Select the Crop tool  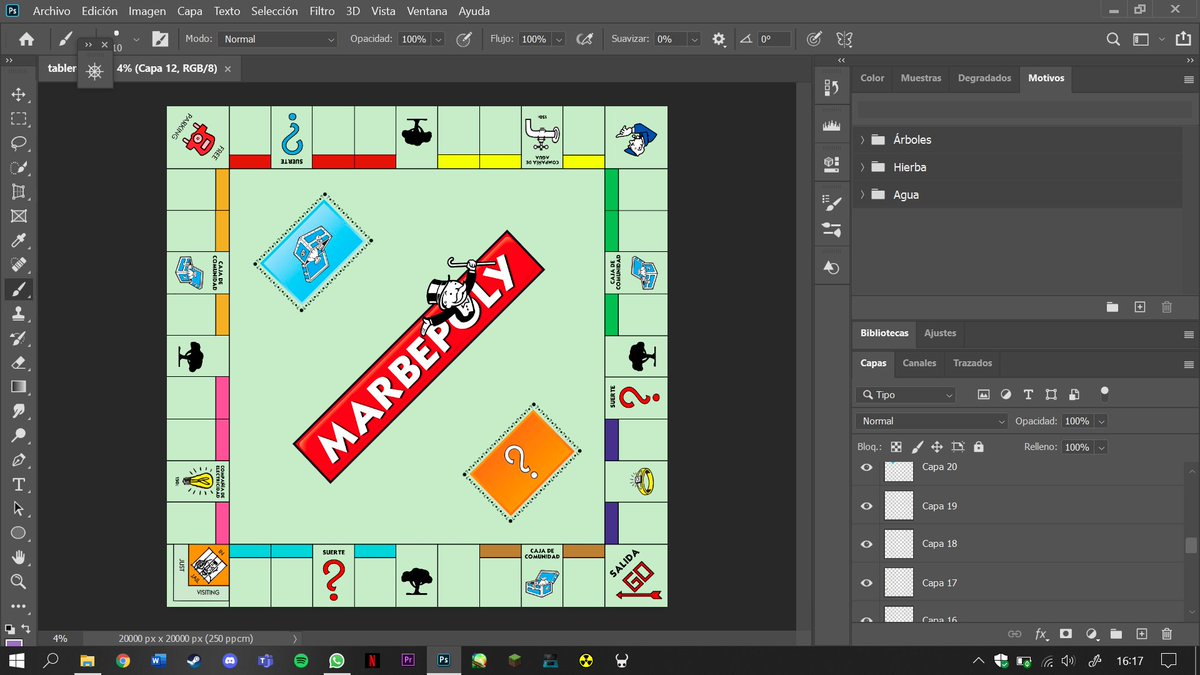pos(18,191)
